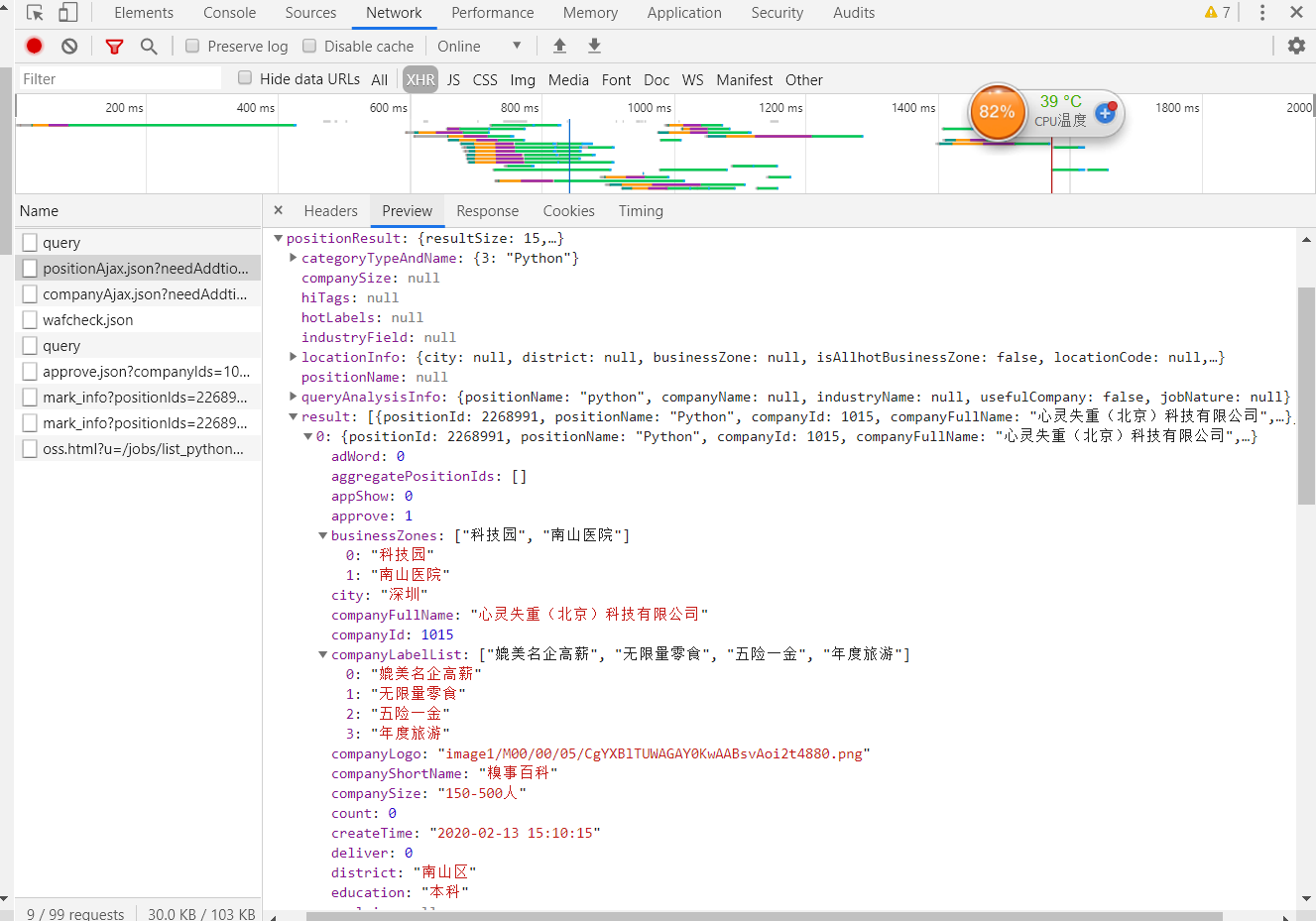This screenshot has height=921, width=1316.
Task: Expand the queryAnalysisInfo node
Action: [294, 397]
